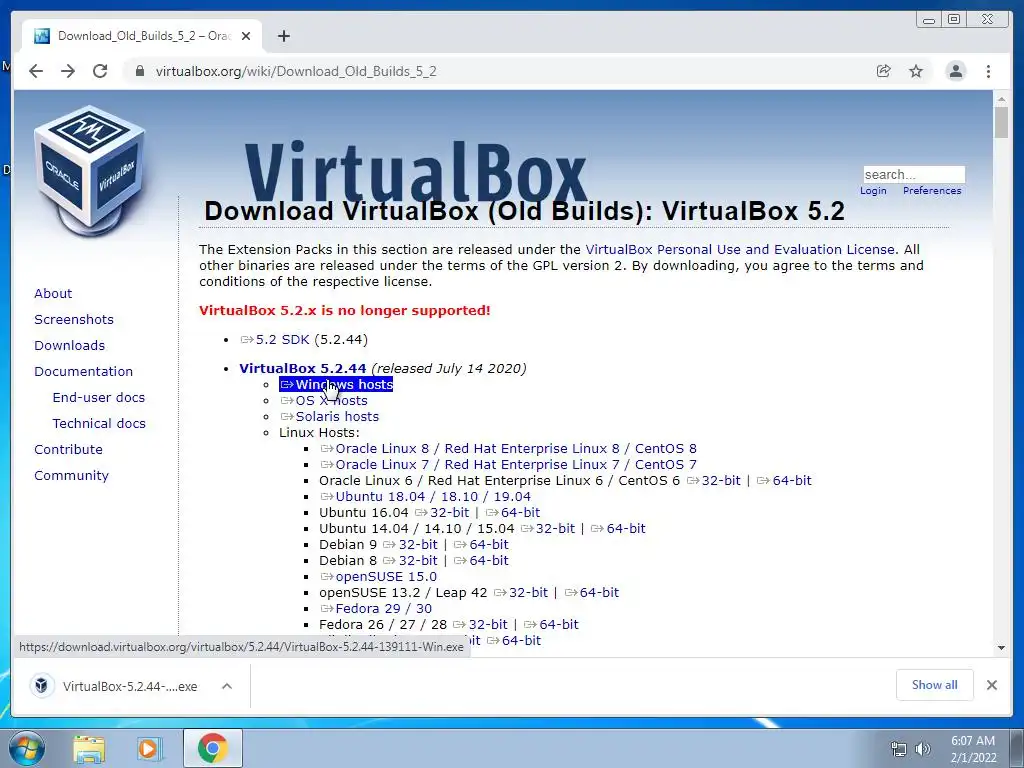Open the Login link
Image resolution: width=1024 pixels, height=768 pixels.
click(x=873, y=191)
